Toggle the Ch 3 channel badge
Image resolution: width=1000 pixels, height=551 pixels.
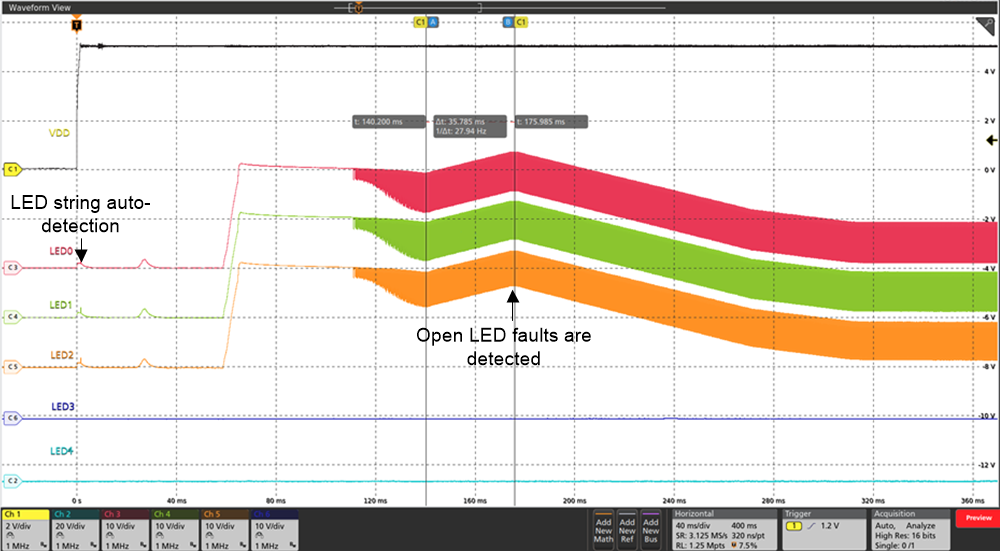[125, 529]
